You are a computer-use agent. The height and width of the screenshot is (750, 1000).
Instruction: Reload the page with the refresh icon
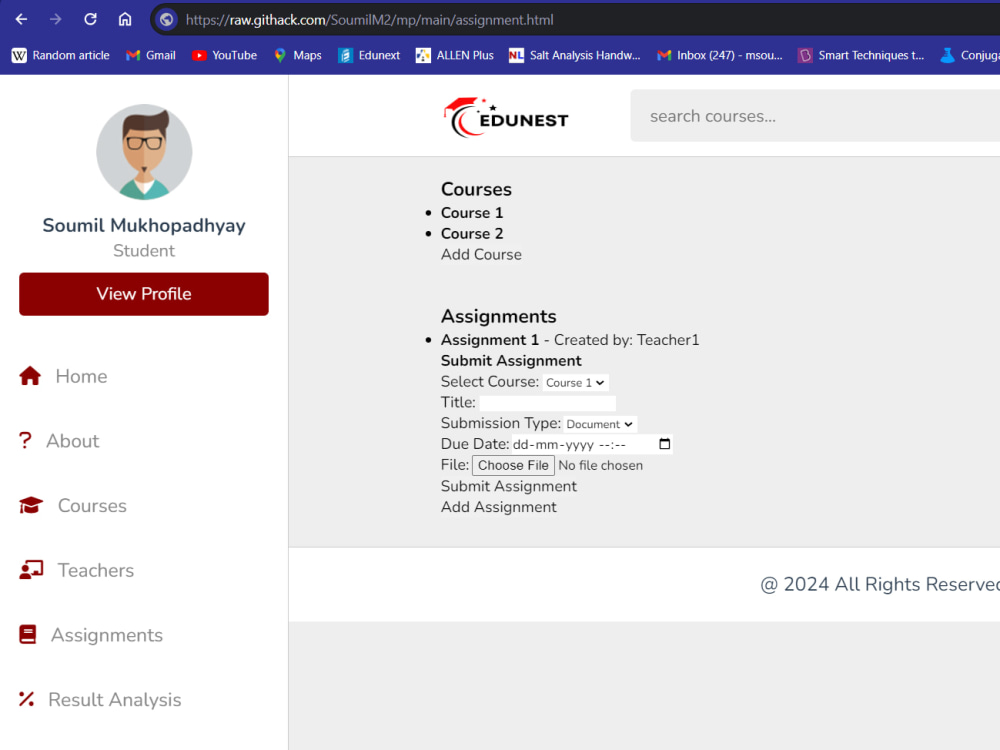click(90, 19)
